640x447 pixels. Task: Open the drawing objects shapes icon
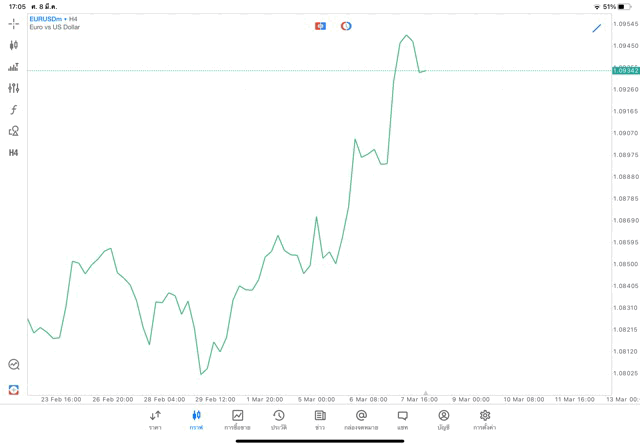tap(13, 131)
